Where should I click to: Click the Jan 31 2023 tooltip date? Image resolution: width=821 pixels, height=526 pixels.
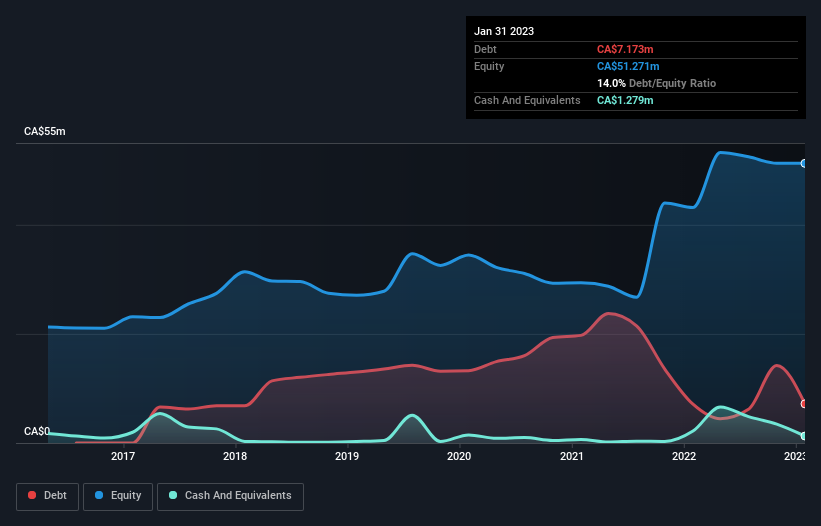coord(504,31)
